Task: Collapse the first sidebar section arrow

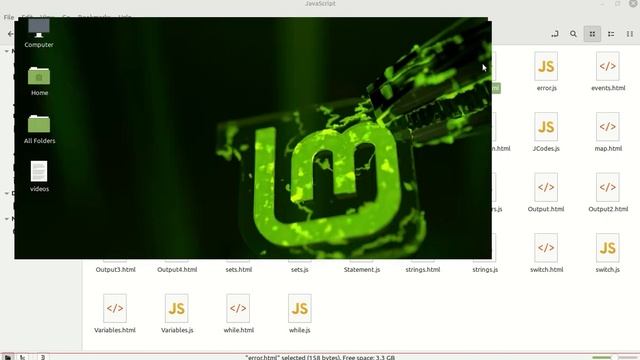Action: (7, 51)
